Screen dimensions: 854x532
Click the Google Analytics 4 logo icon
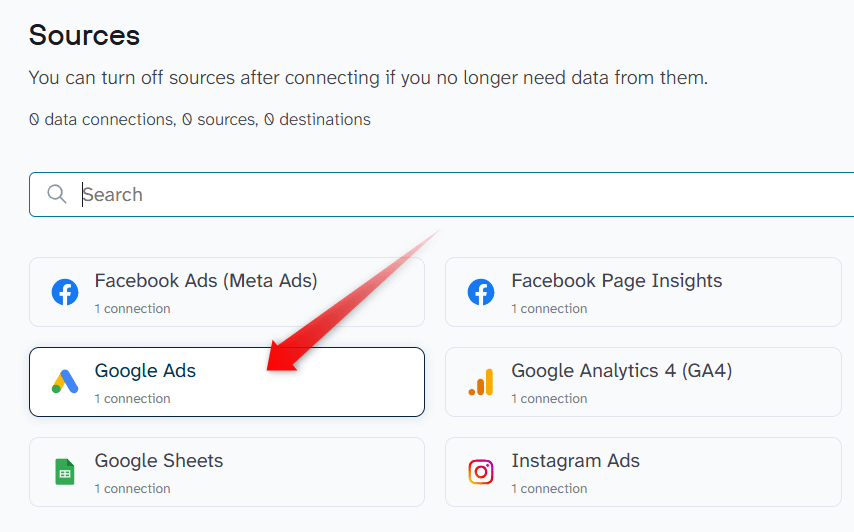click(x=481, y=382)
